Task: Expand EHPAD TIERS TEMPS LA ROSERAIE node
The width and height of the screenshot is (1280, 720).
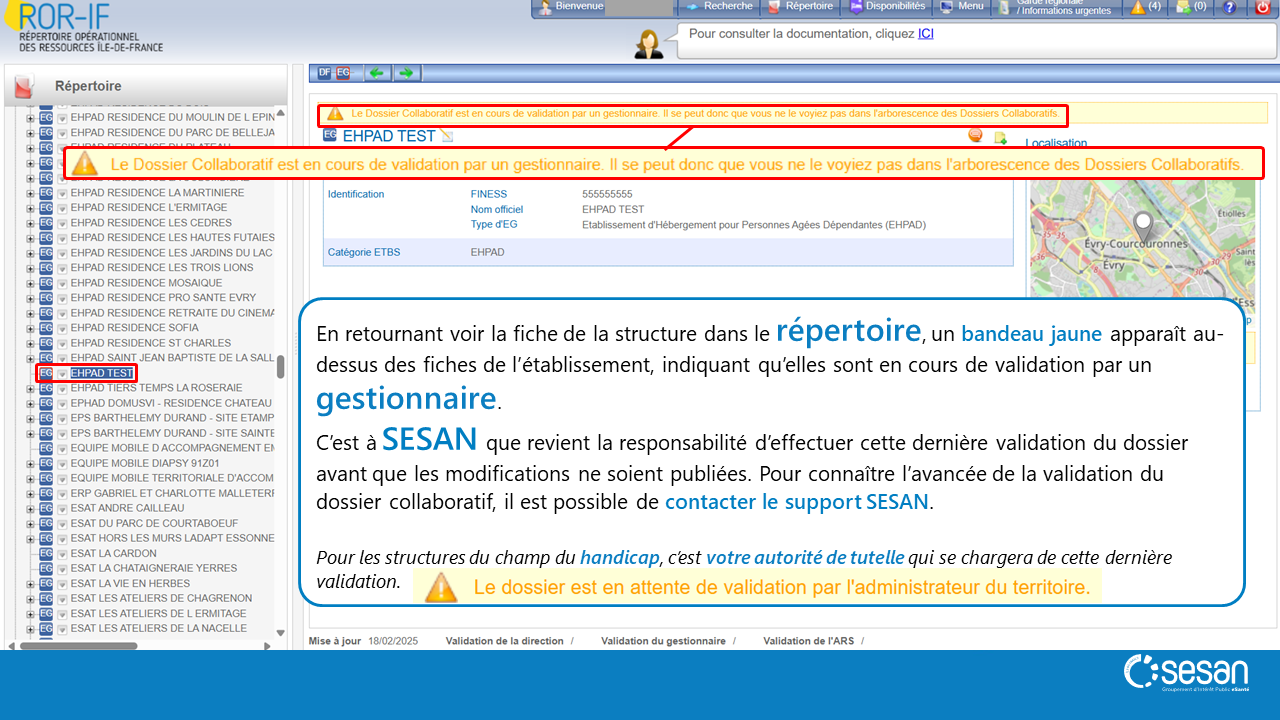Action: click(31, 388)
